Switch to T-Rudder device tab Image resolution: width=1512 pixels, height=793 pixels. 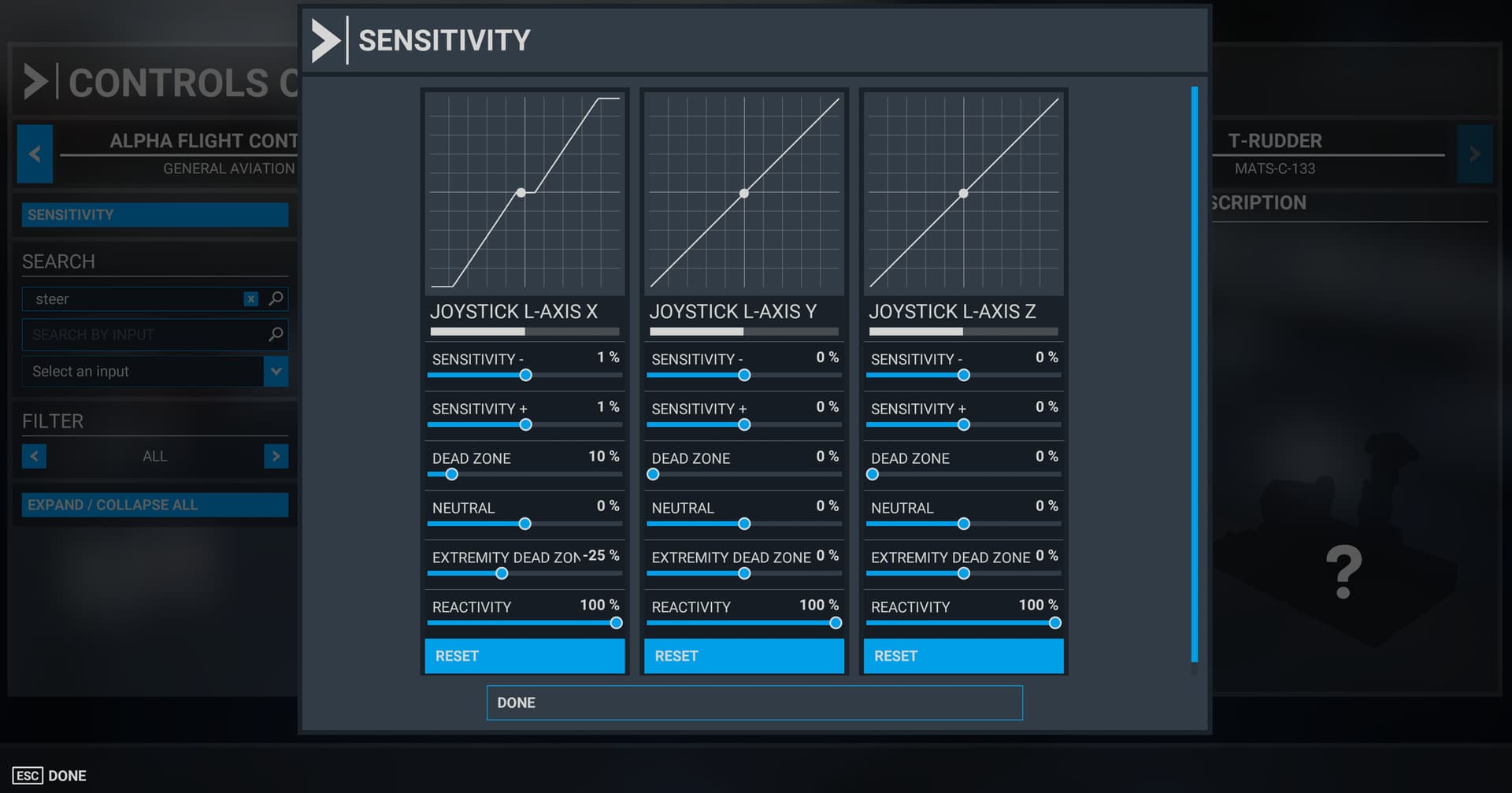pyautogui.click(x=1275, y=141)
